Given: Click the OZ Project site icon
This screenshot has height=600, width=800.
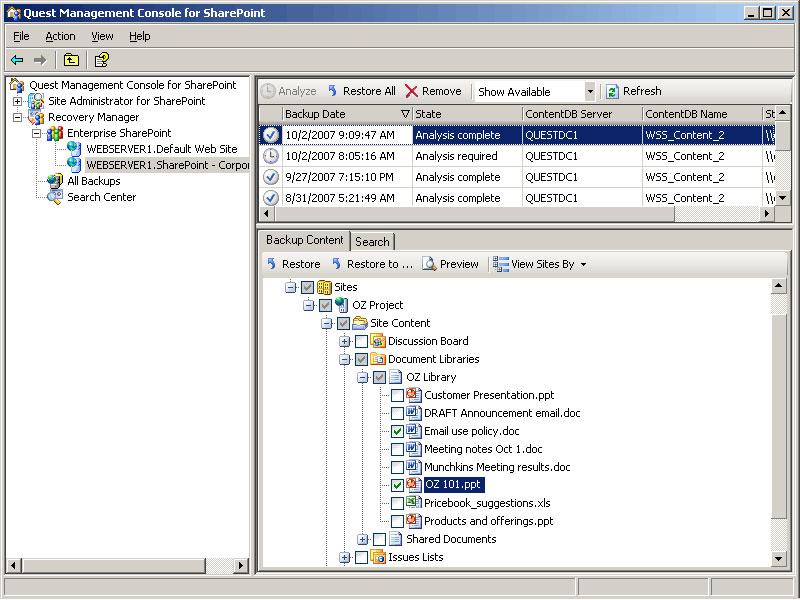Looking at the screenshot, I should point(342,305).
